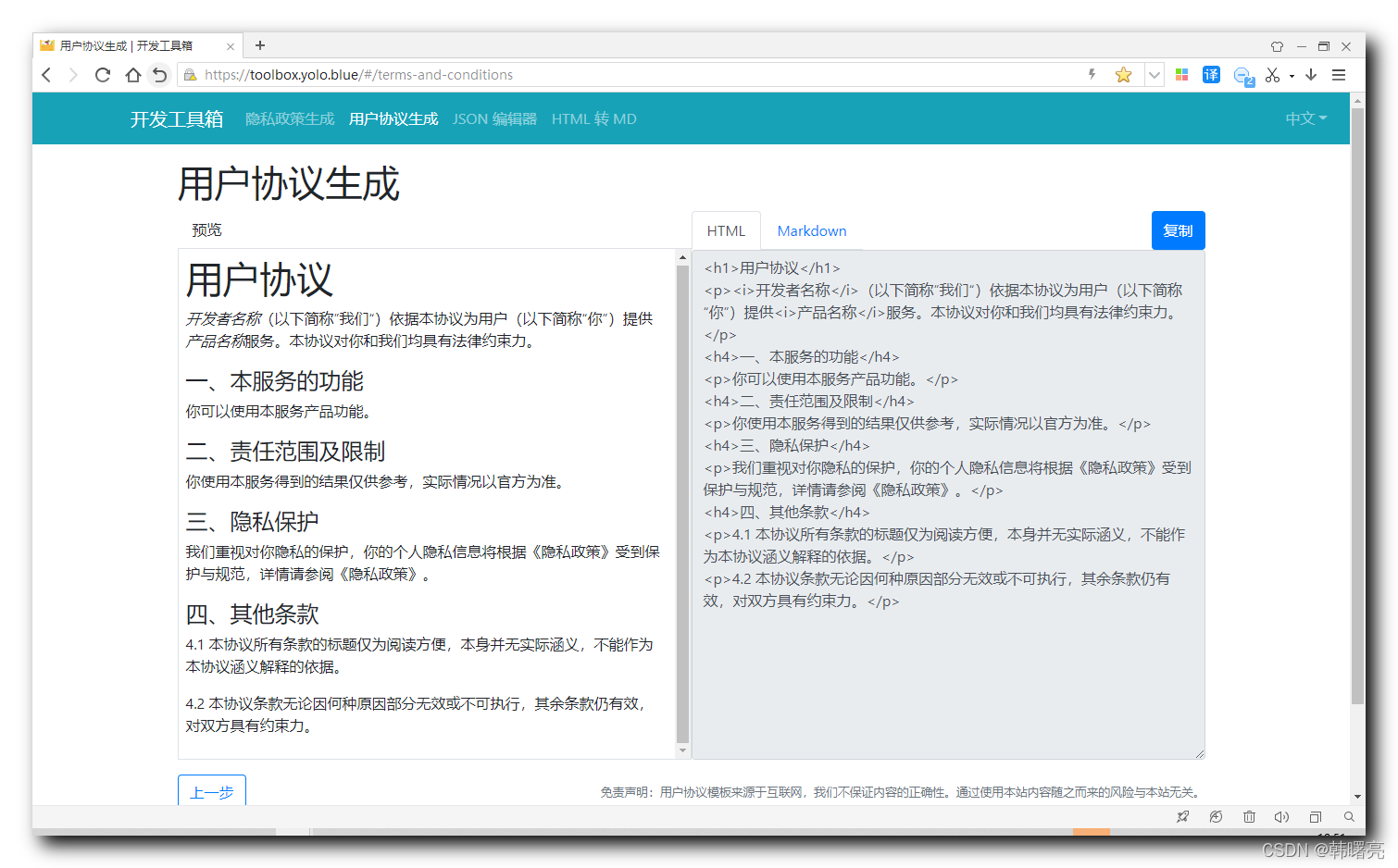Expand the address bar dropdown chevron
Image resolution: width=1398 pixels, height=868 pixels.
pos(1154,75)
